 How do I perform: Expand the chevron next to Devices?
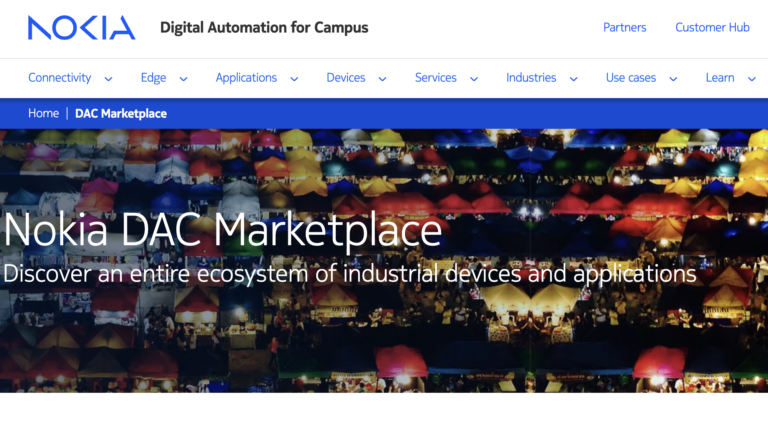coord(383,79)
